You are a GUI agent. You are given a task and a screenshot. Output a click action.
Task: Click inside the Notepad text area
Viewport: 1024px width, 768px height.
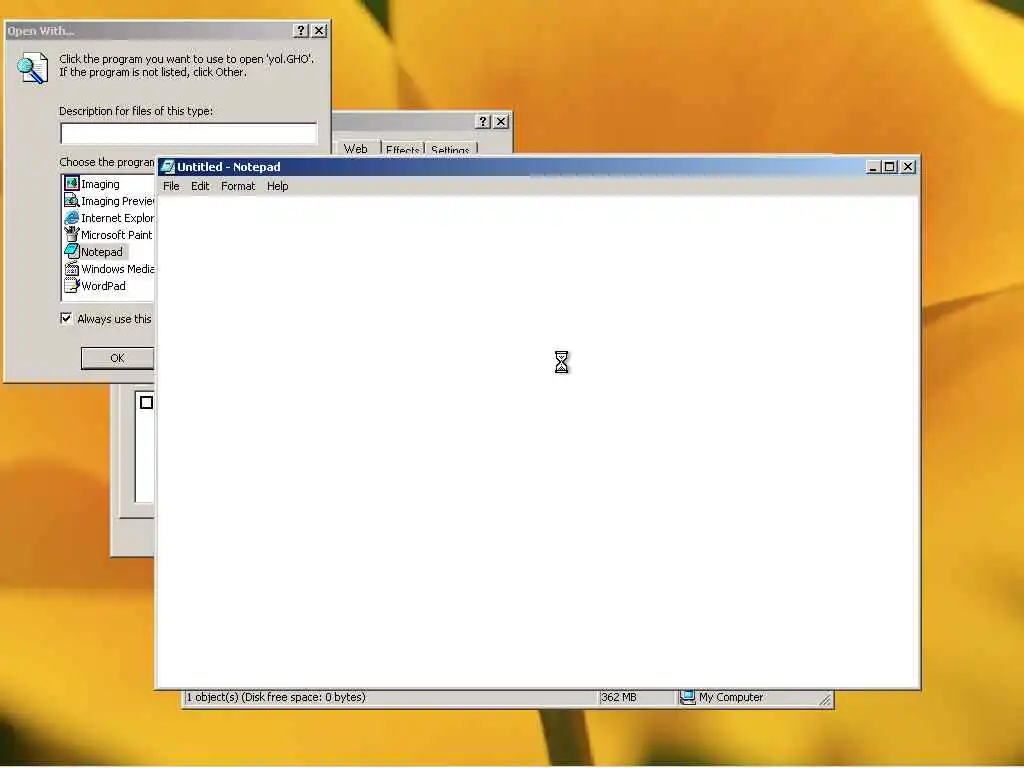[x=538, y=441]
